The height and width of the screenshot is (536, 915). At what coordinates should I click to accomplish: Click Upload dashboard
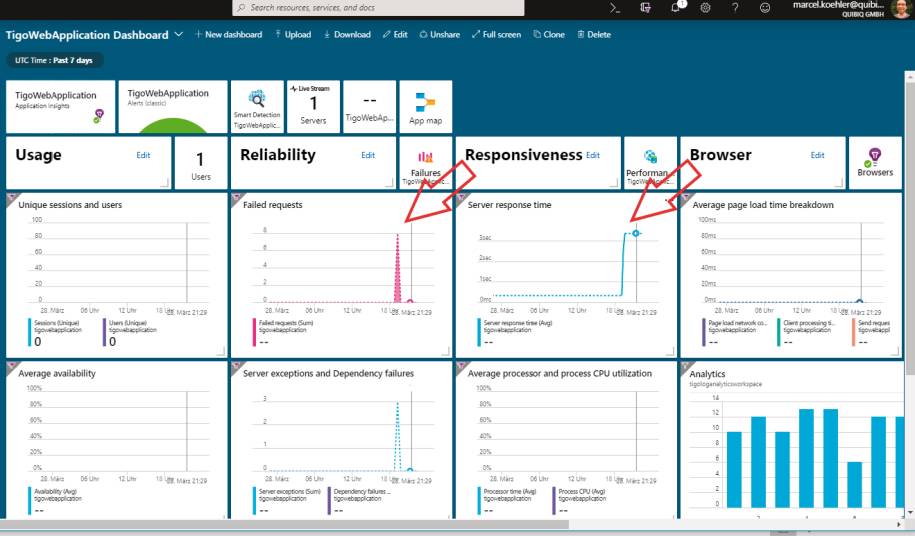(293, 34)
